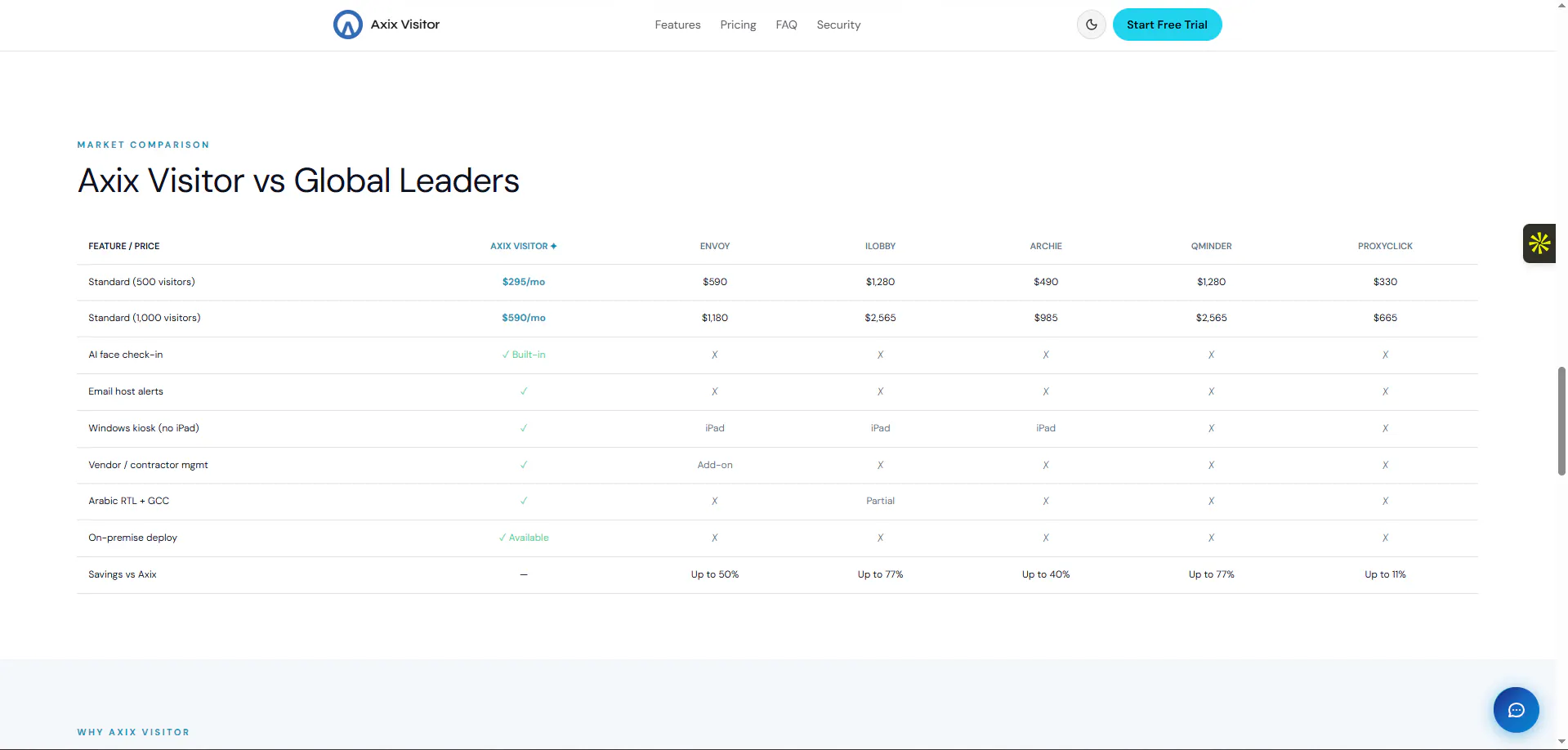This screenshot has height=750, width=1568.
Task: Click the MARKET COMPARISON section label
Action: point(143,145)
